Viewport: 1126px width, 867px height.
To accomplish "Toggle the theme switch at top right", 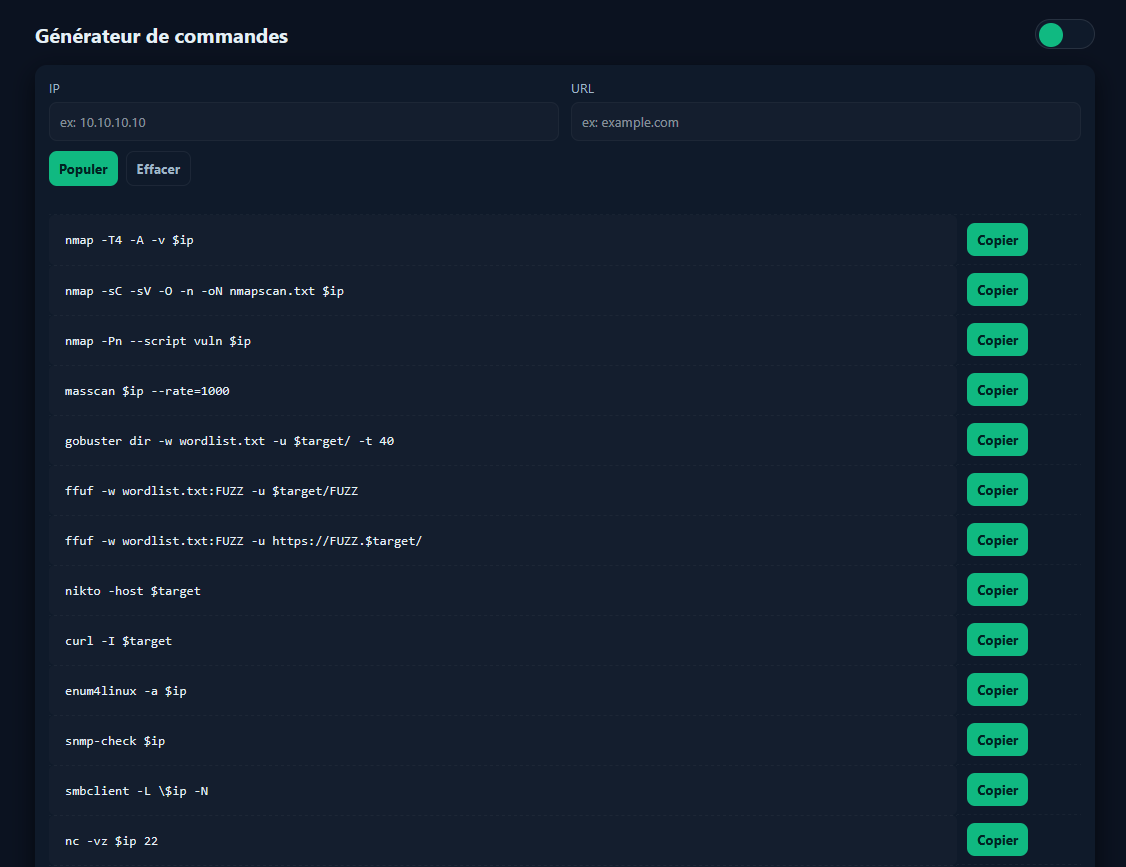I will click(1064, 34).
